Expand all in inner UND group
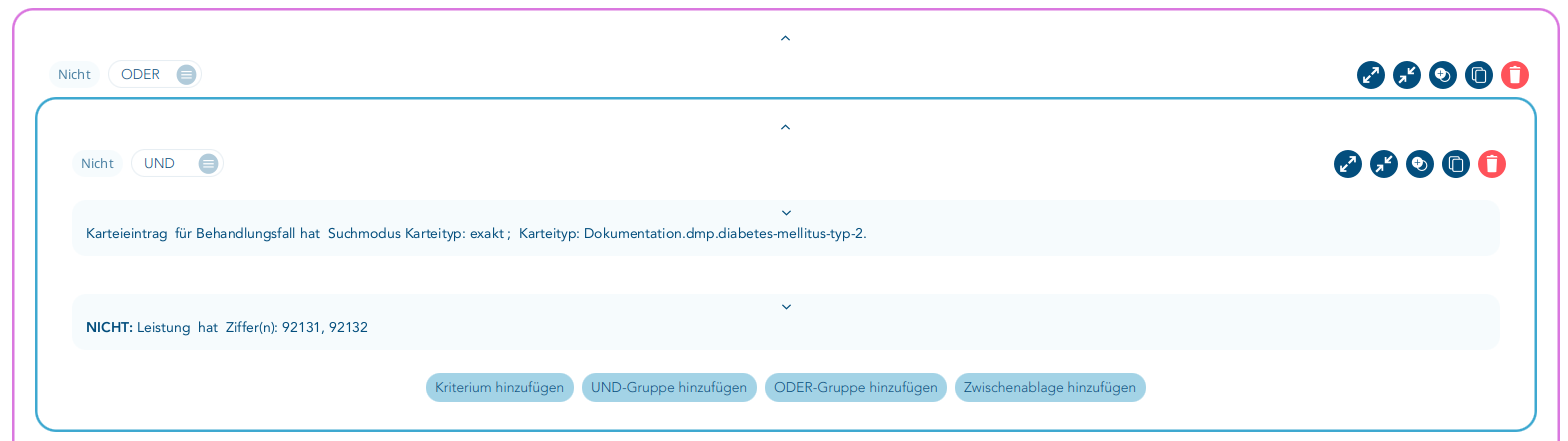This screenshot has height=441, width=1568. click(1348, 164)
